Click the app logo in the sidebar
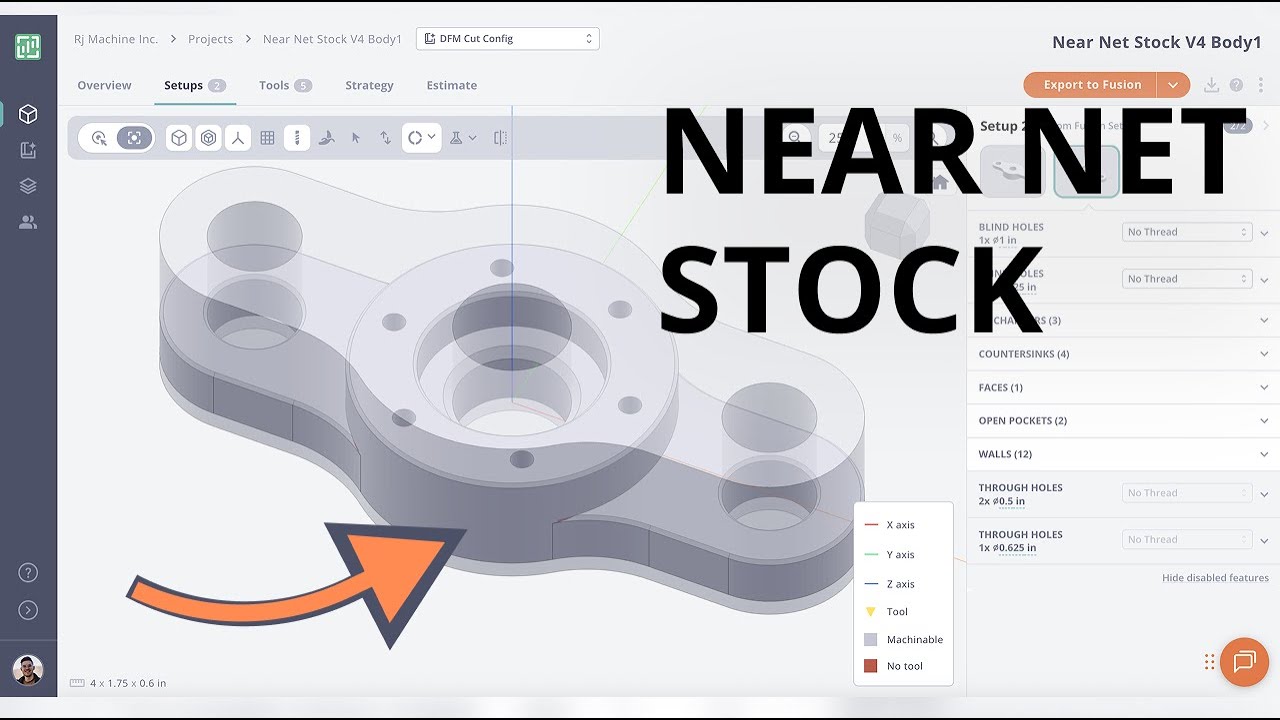Image resolution: width=1280 pixels, height=720 pixels. (28, 47)
